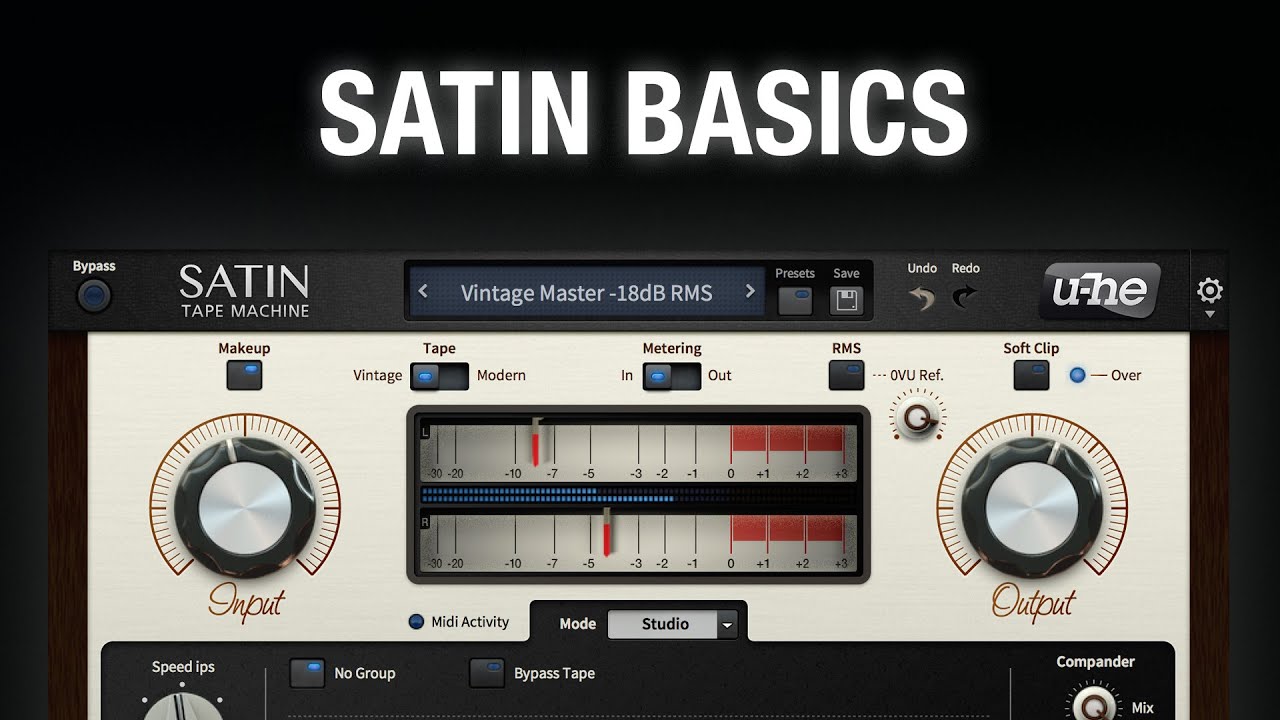Image resolution: width=1280 pixels, height=720 pixels.
Task: Click the Metering In label
Action: pyautogui.click(x=627, y=376)
